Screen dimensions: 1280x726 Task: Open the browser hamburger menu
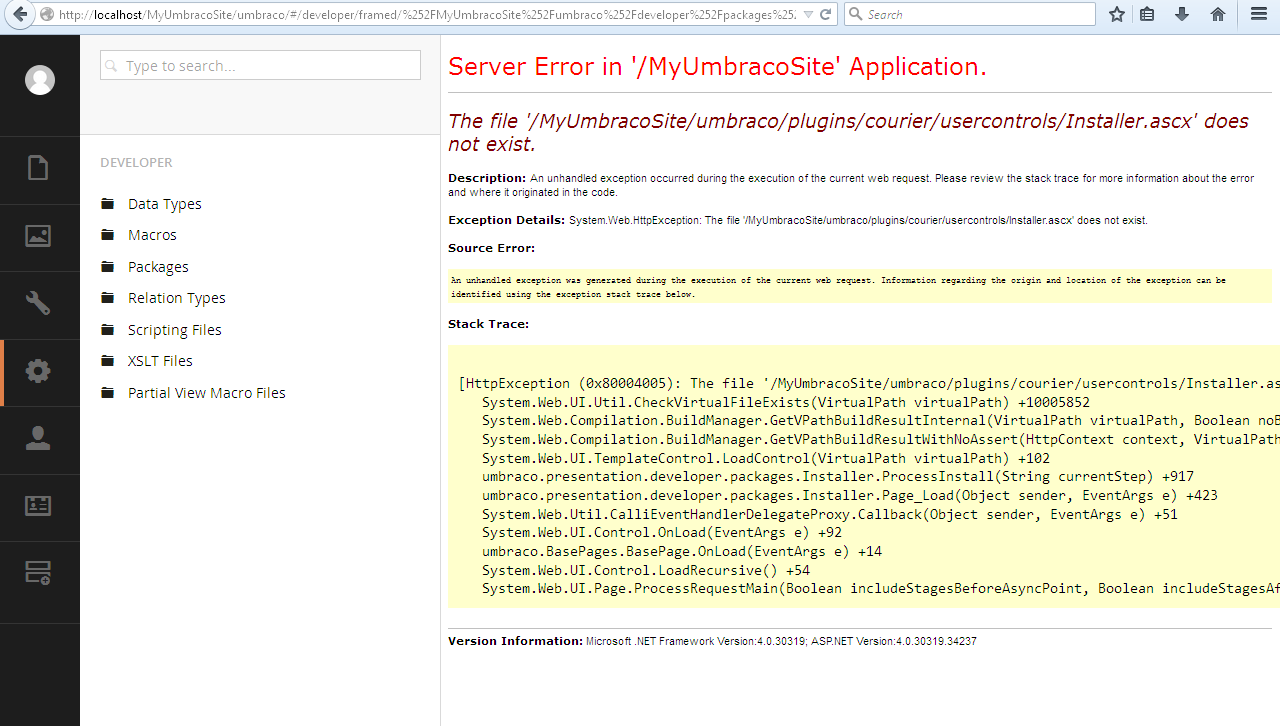point(1259,15)
